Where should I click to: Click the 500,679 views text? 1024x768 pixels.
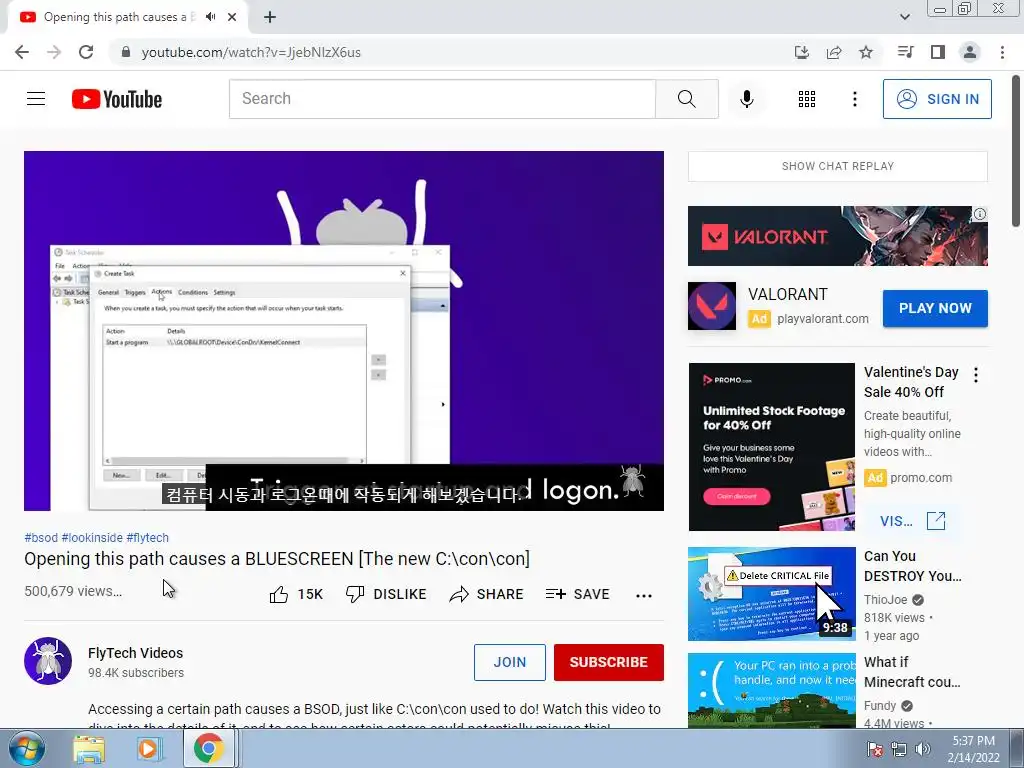[73, 591]
